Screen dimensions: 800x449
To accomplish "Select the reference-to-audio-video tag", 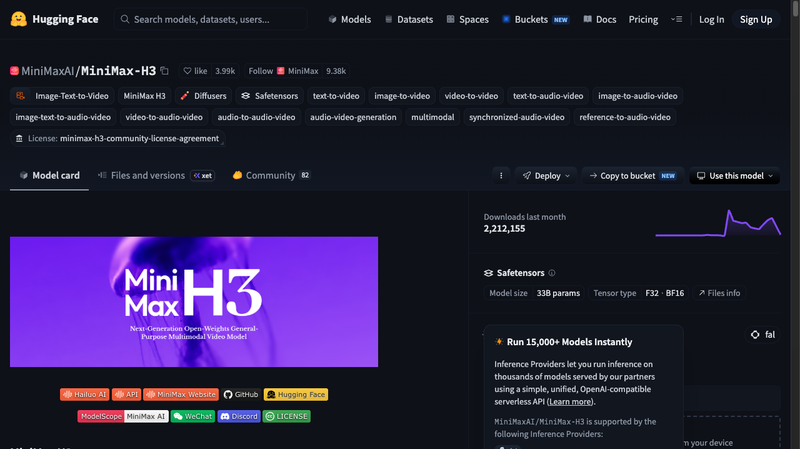I will pos(625,117).
